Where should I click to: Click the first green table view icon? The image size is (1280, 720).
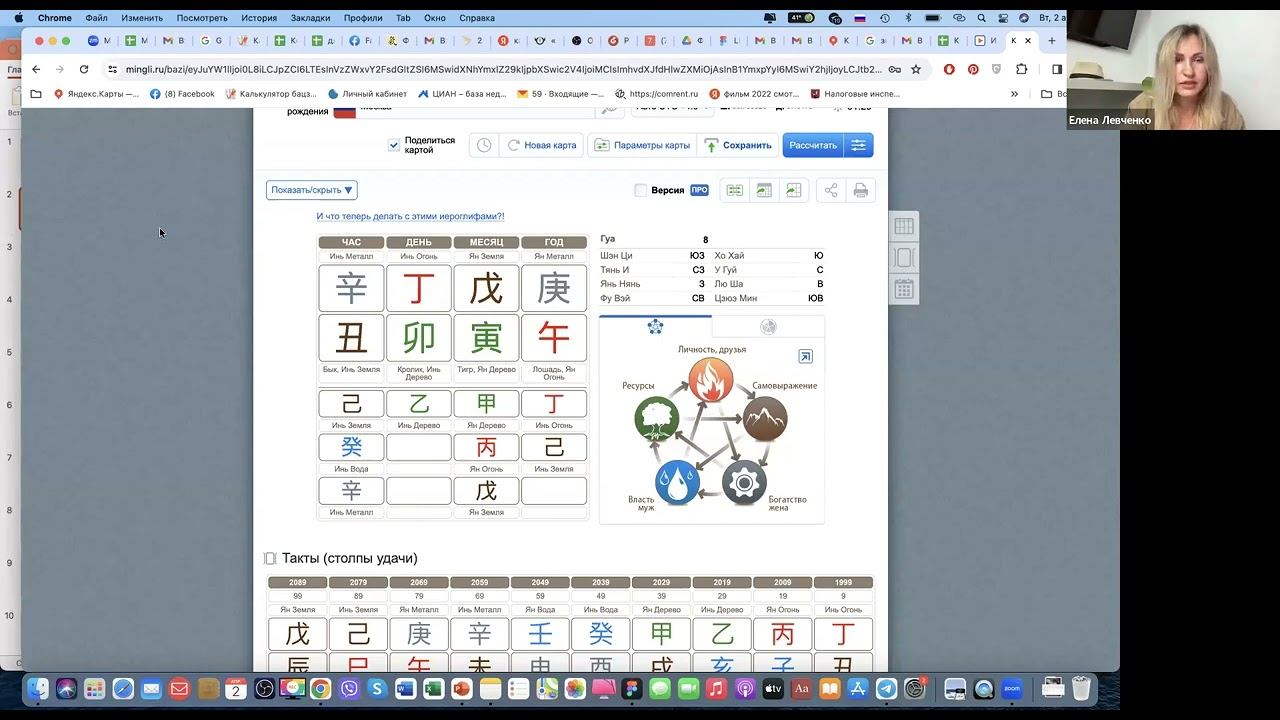(735, 190)
